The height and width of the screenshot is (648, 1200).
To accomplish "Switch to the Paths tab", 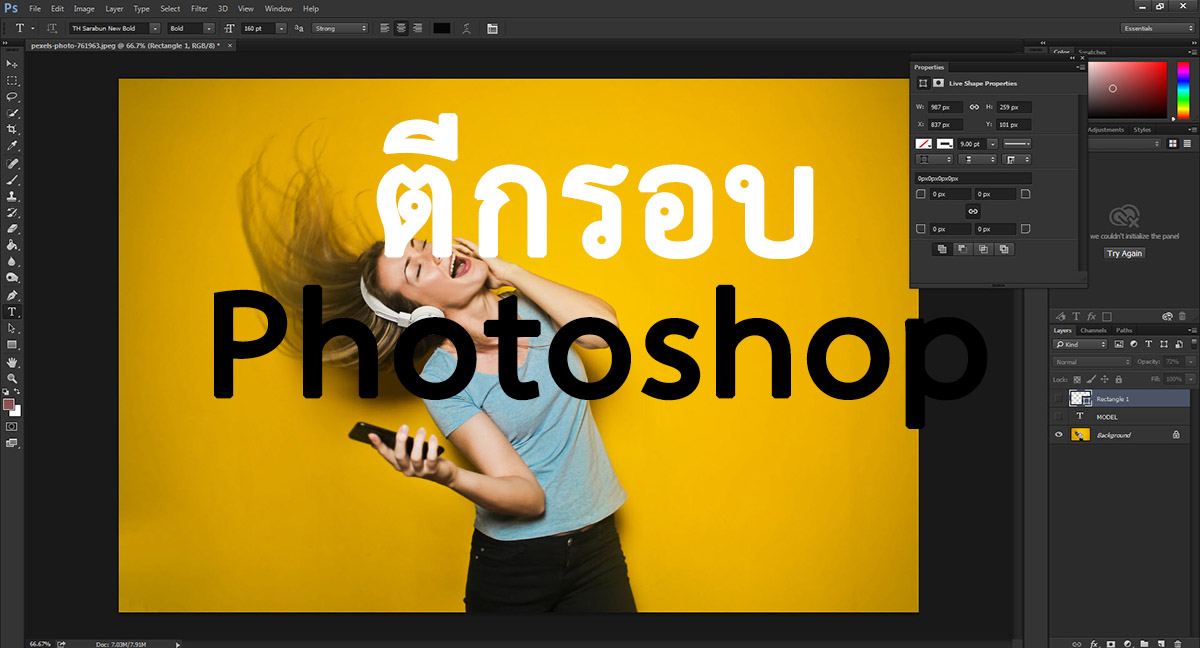I will click(x=1124, y=330).
